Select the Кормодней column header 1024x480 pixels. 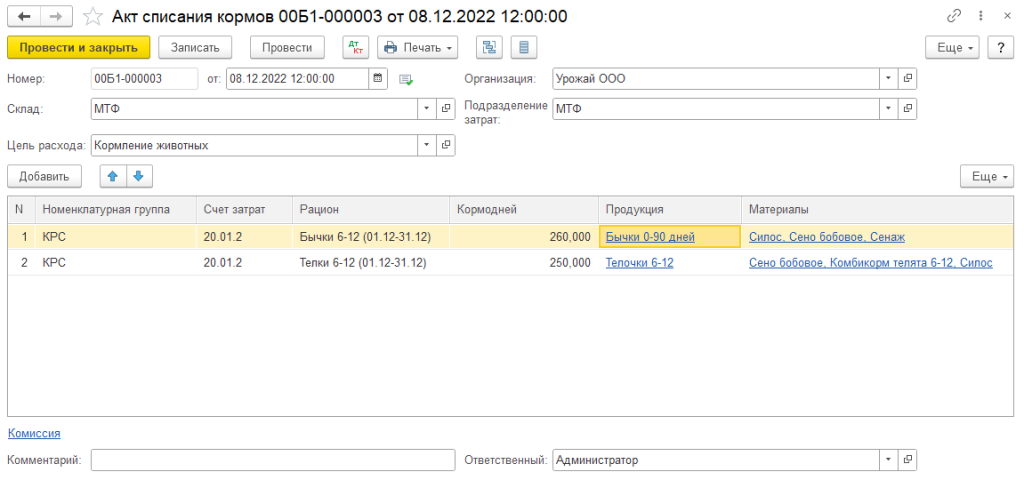coord(523,209)
